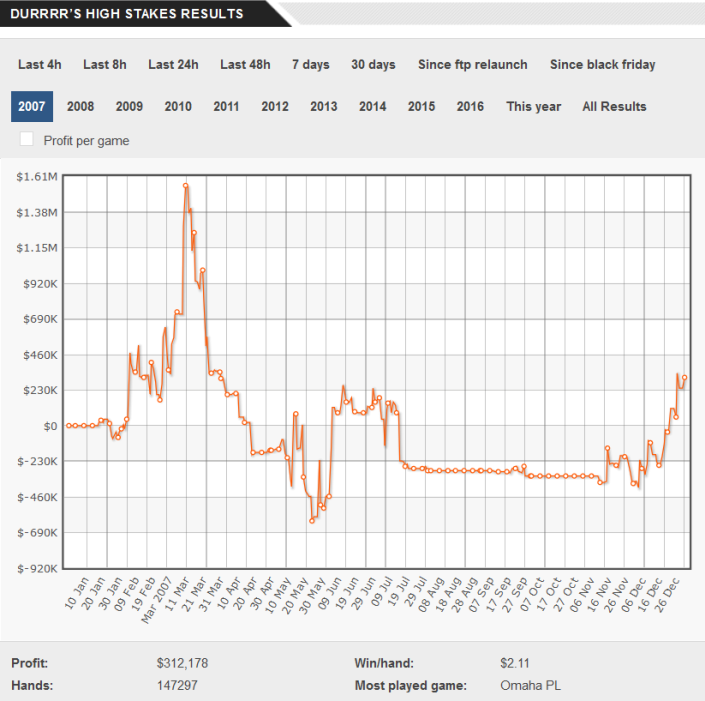This screenshot has height=701, width=705.
Task: Enable the Profit per game checkbox
Action: point(27,139)
